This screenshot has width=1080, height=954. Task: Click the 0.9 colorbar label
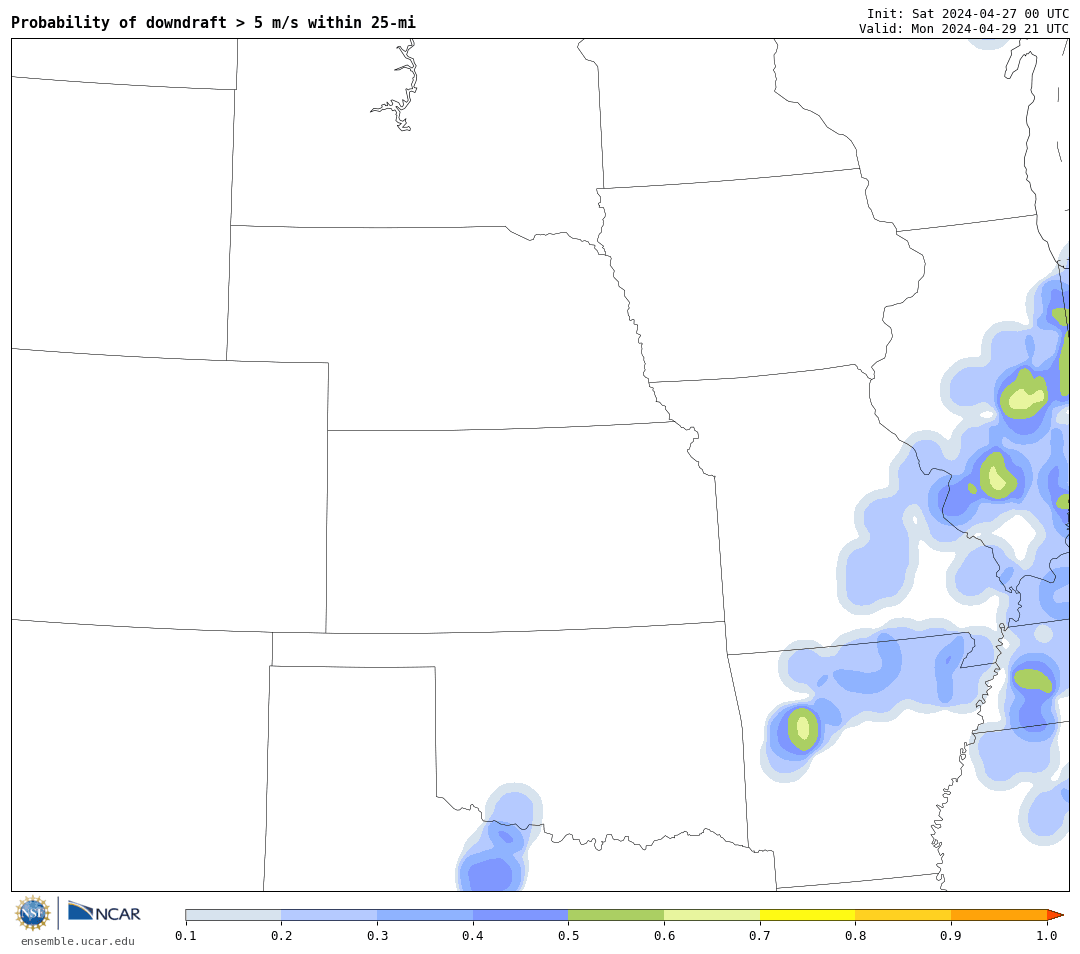click(x=951, y=935)
